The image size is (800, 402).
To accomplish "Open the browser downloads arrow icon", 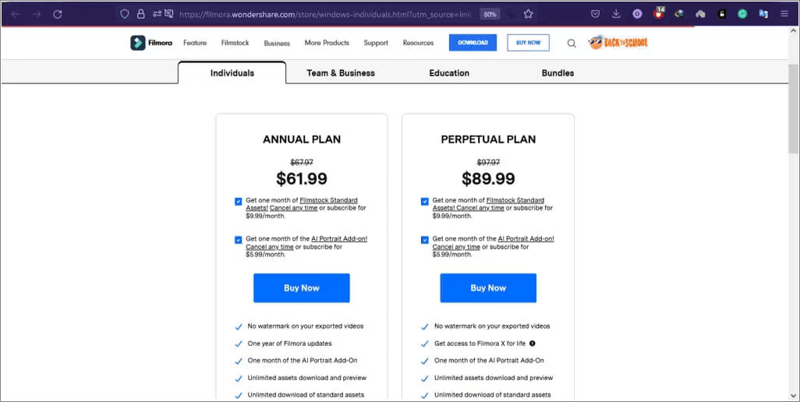I will click(x=616, y=14).
